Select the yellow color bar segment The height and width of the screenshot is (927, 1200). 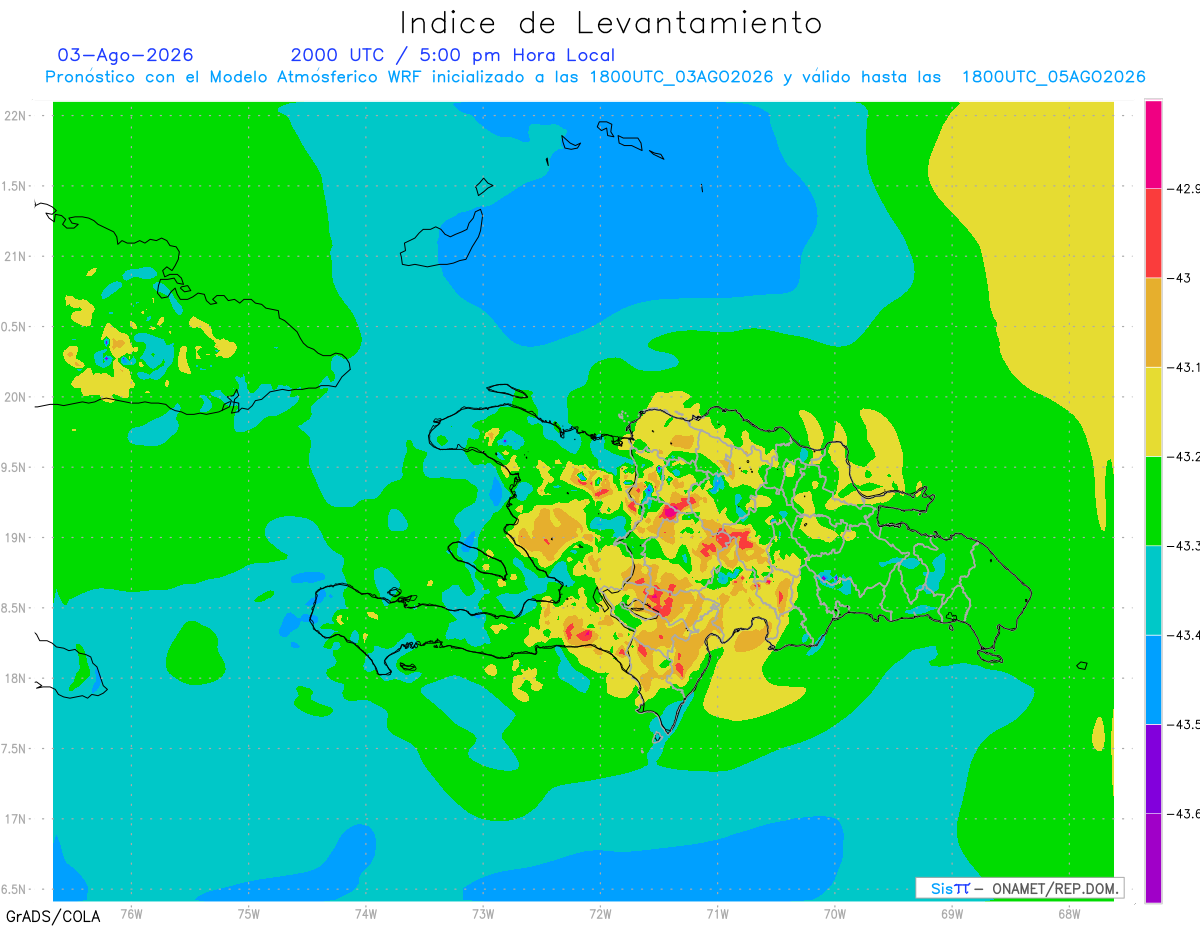(x=1153, y=411)
